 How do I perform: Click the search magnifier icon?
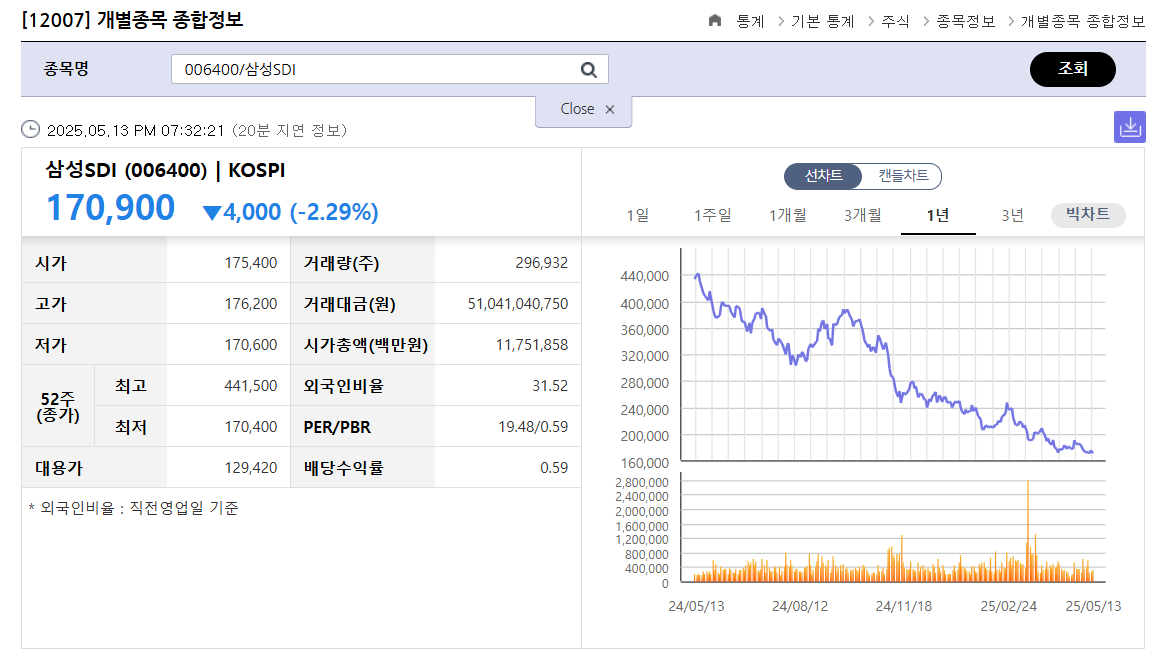tap(589, 69)
